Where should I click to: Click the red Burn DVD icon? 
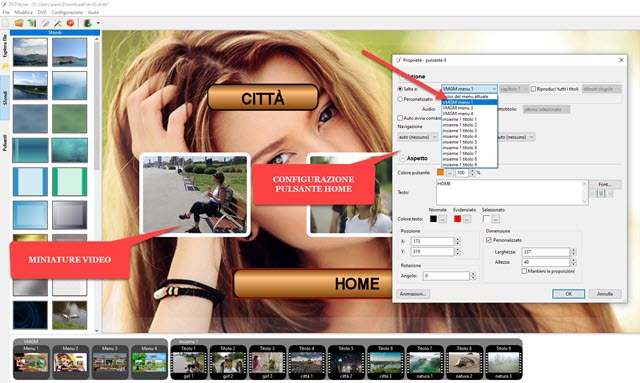(70, 23)
